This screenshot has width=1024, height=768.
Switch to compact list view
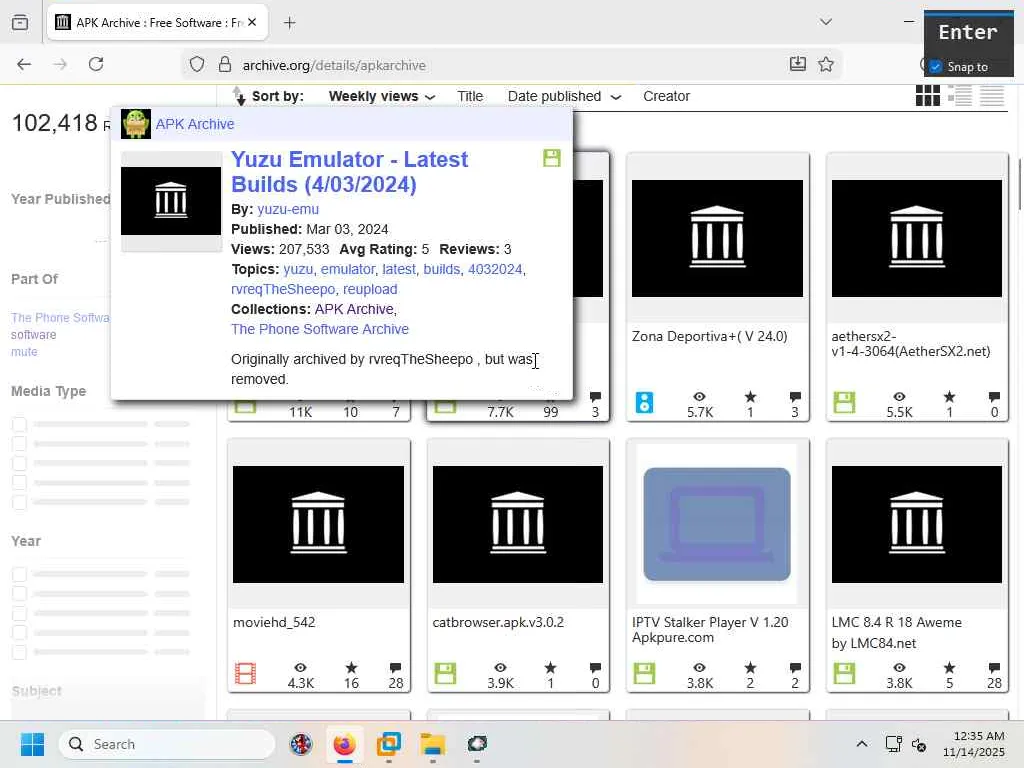point(991,96)
